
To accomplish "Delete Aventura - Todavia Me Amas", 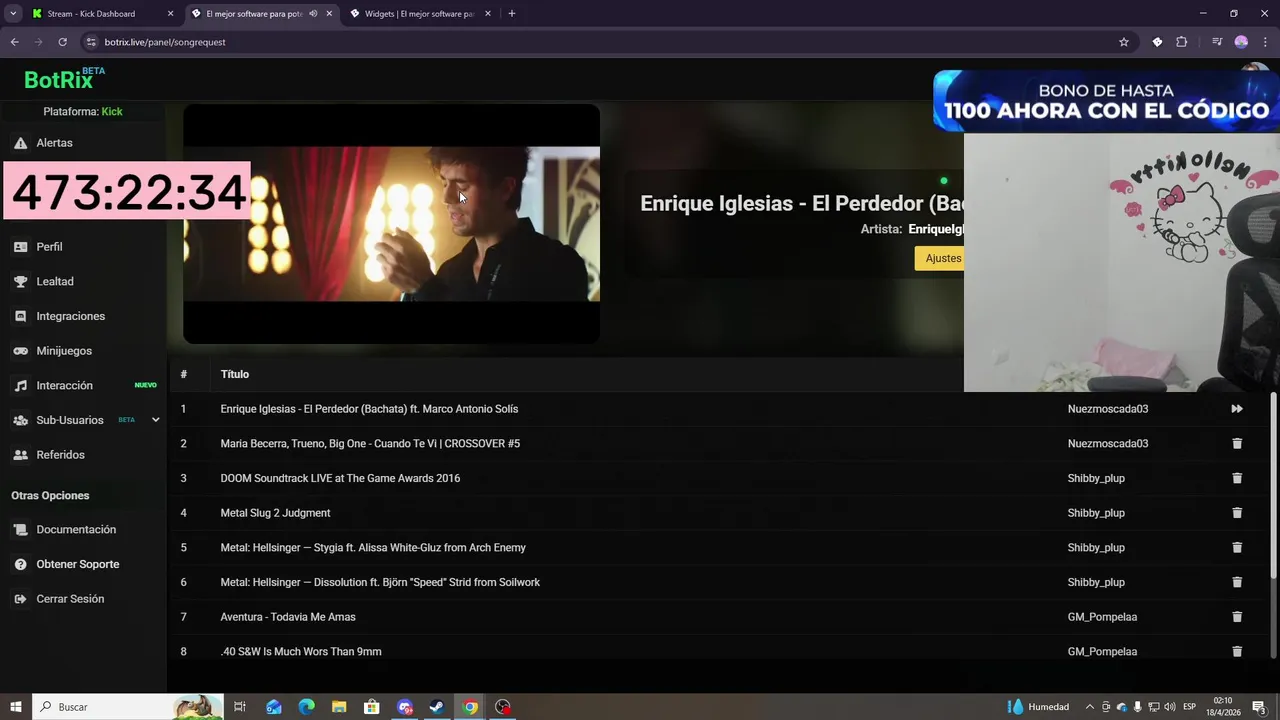I will coord(1237,617).
